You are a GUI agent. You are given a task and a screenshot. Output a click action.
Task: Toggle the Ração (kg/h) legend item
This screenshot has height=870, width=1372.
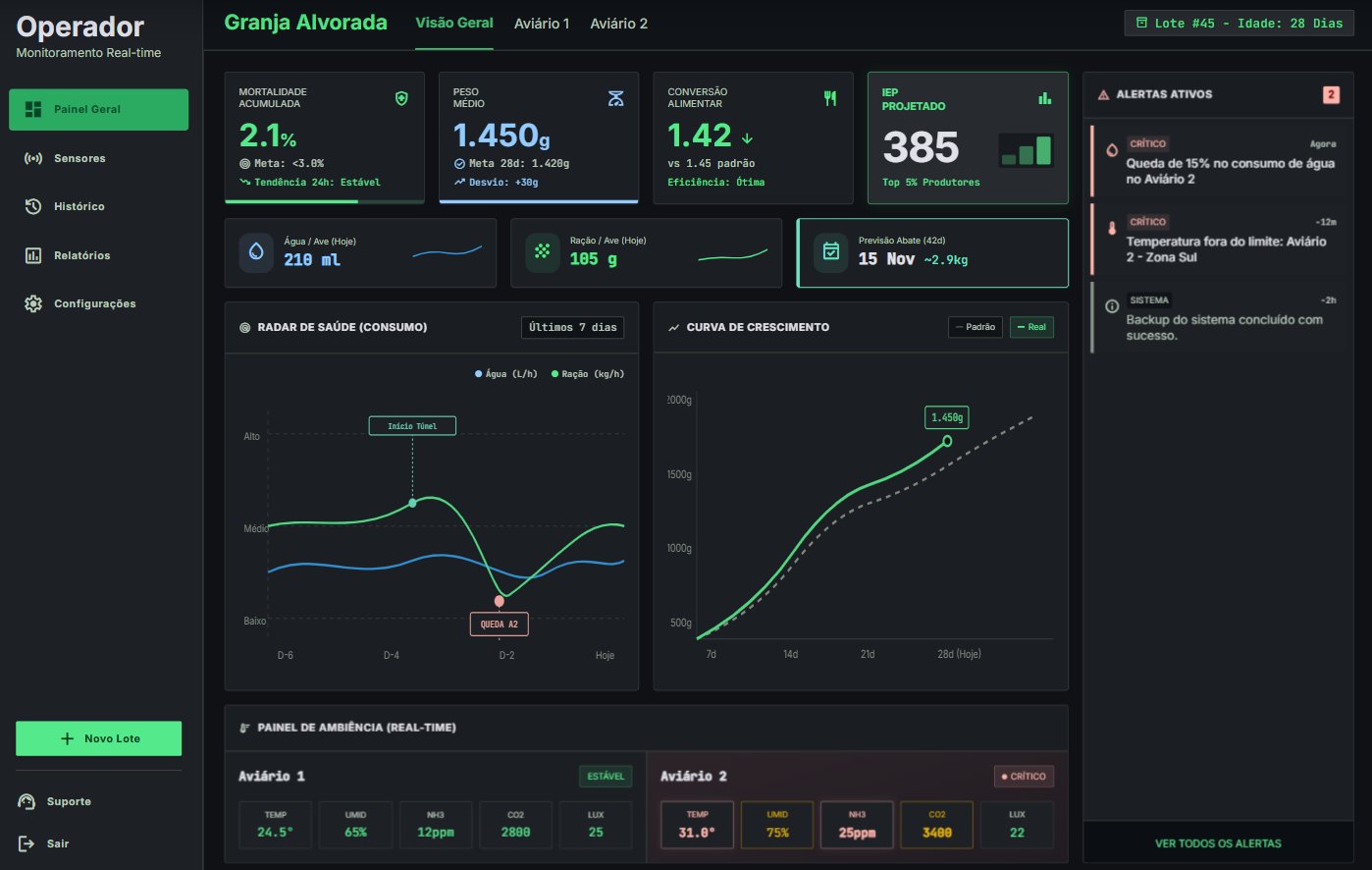588,373
